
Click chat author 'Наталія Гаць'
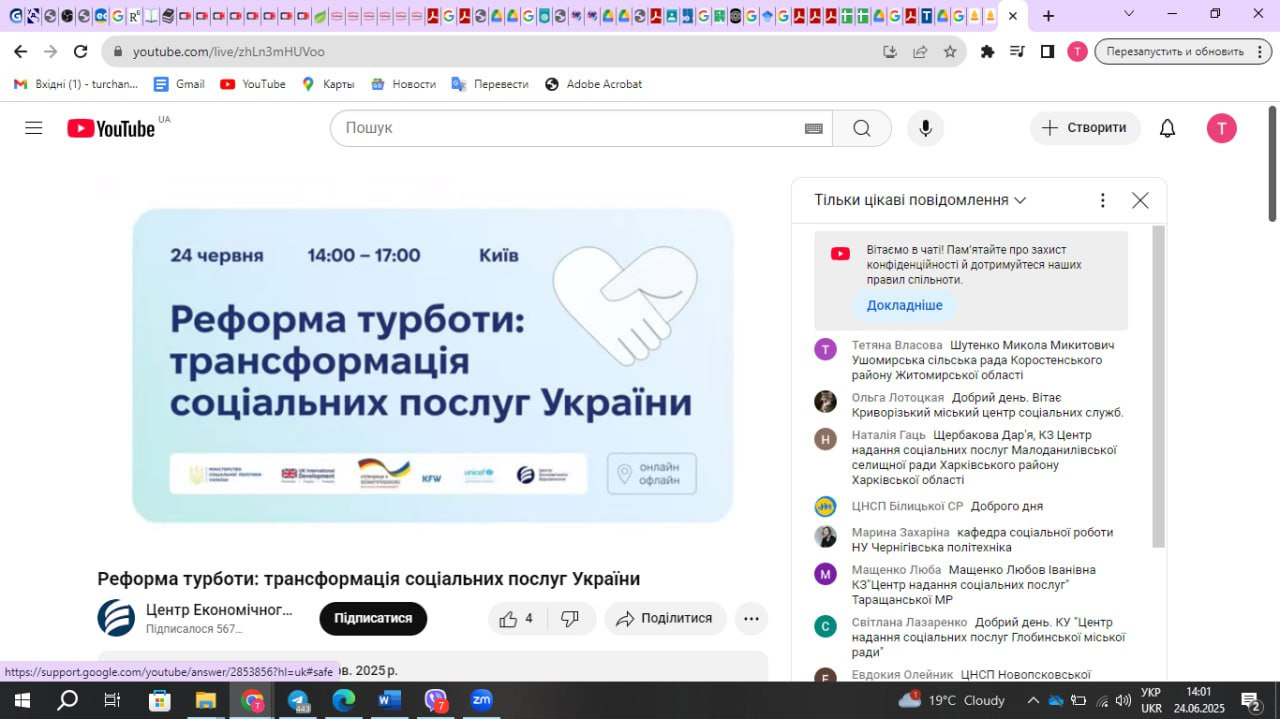coord(889,435)
